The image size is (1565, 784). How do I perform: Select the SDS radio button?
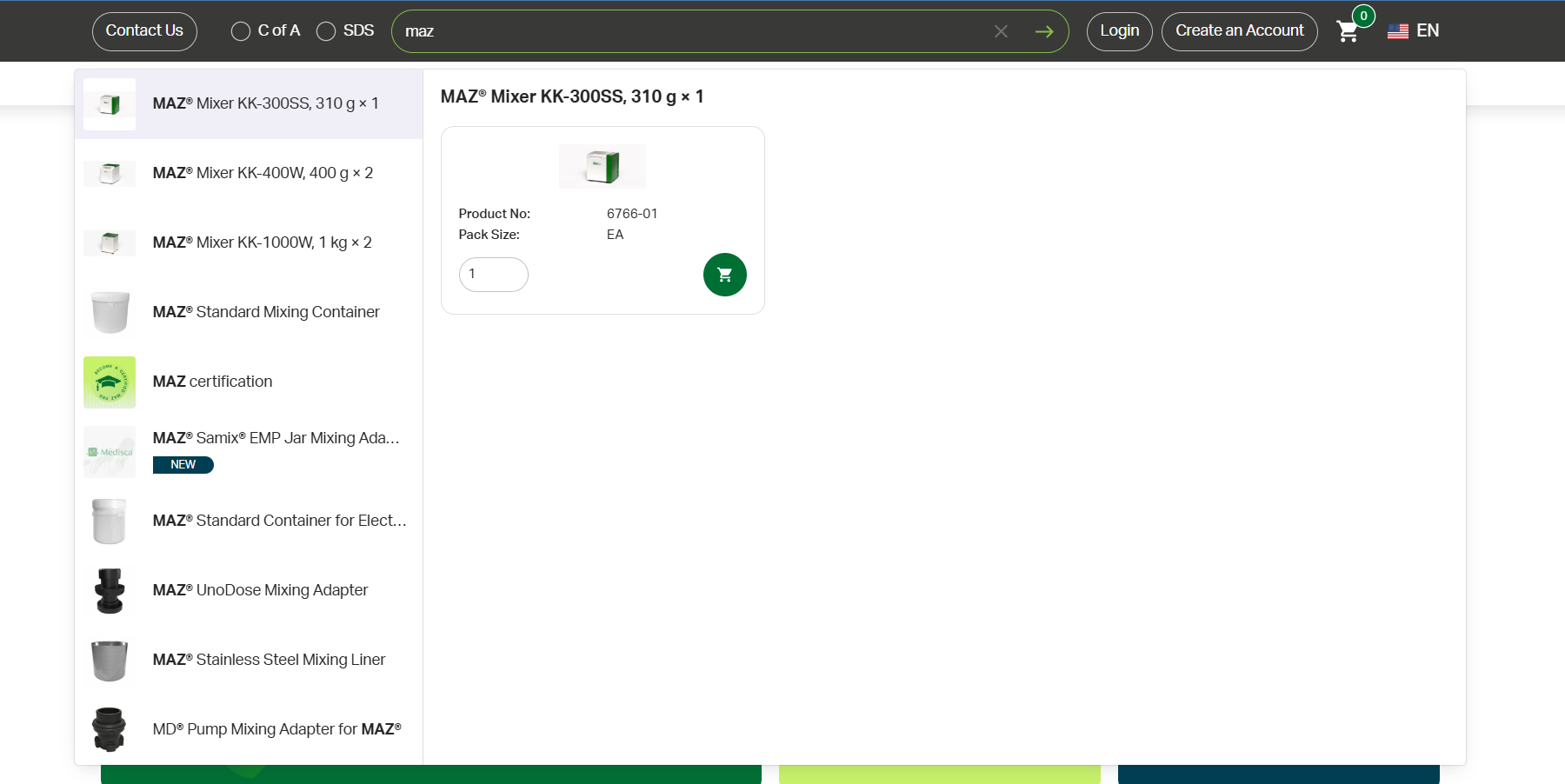coord(326,31)
